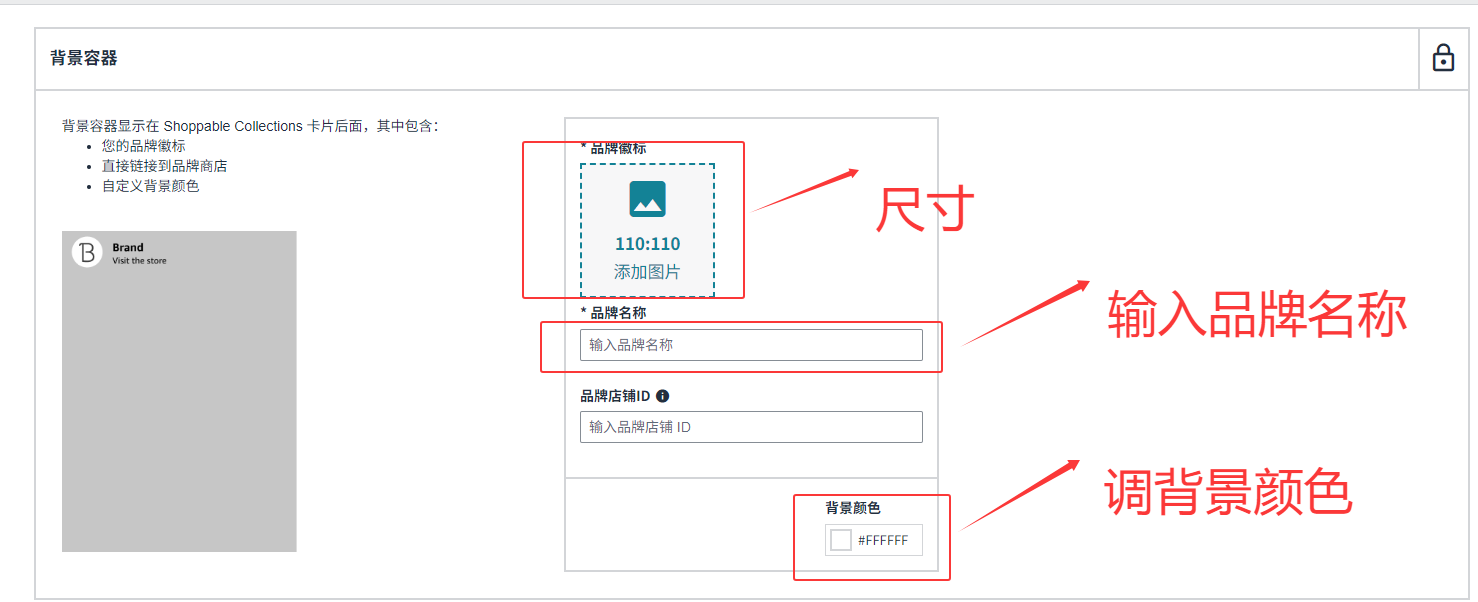This screenshot has height=602, width=1478.
Task: Open the white 背景颜色 color swatch
Action: point(841,540)
